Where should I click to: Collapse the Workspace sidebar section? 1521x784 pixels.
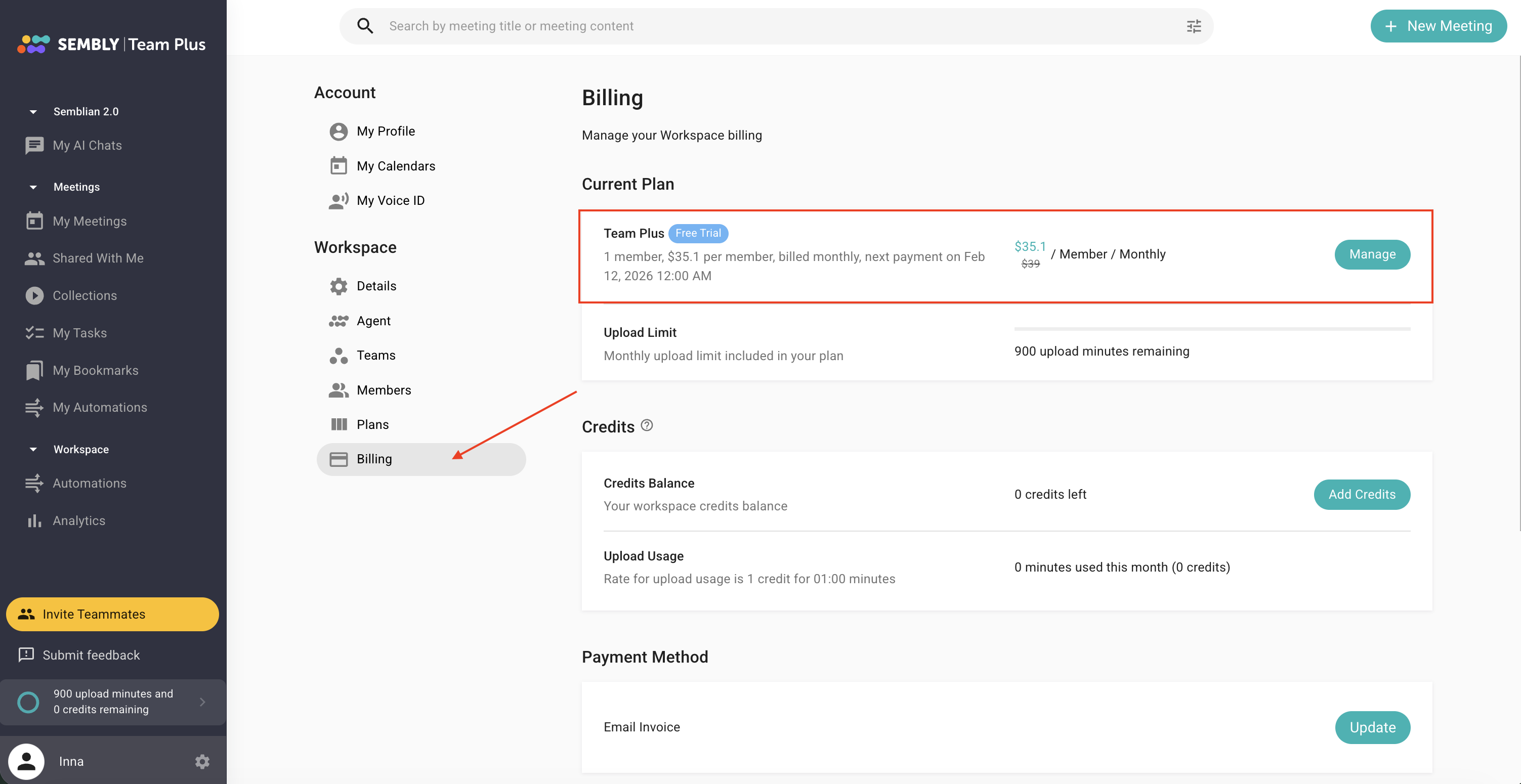point(33,449)
